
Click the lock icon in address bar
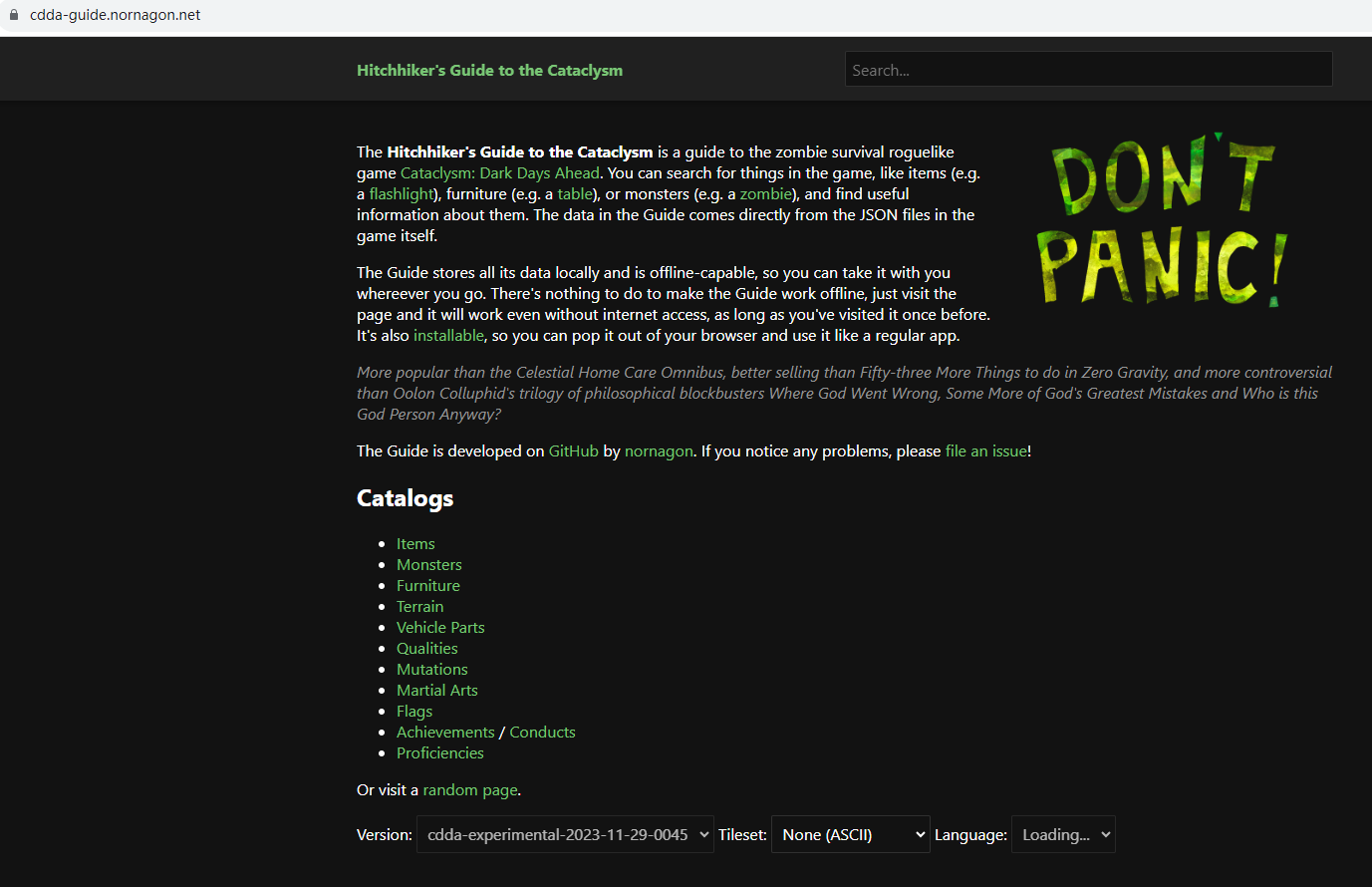pyautogui.click(x=13, y=15)
